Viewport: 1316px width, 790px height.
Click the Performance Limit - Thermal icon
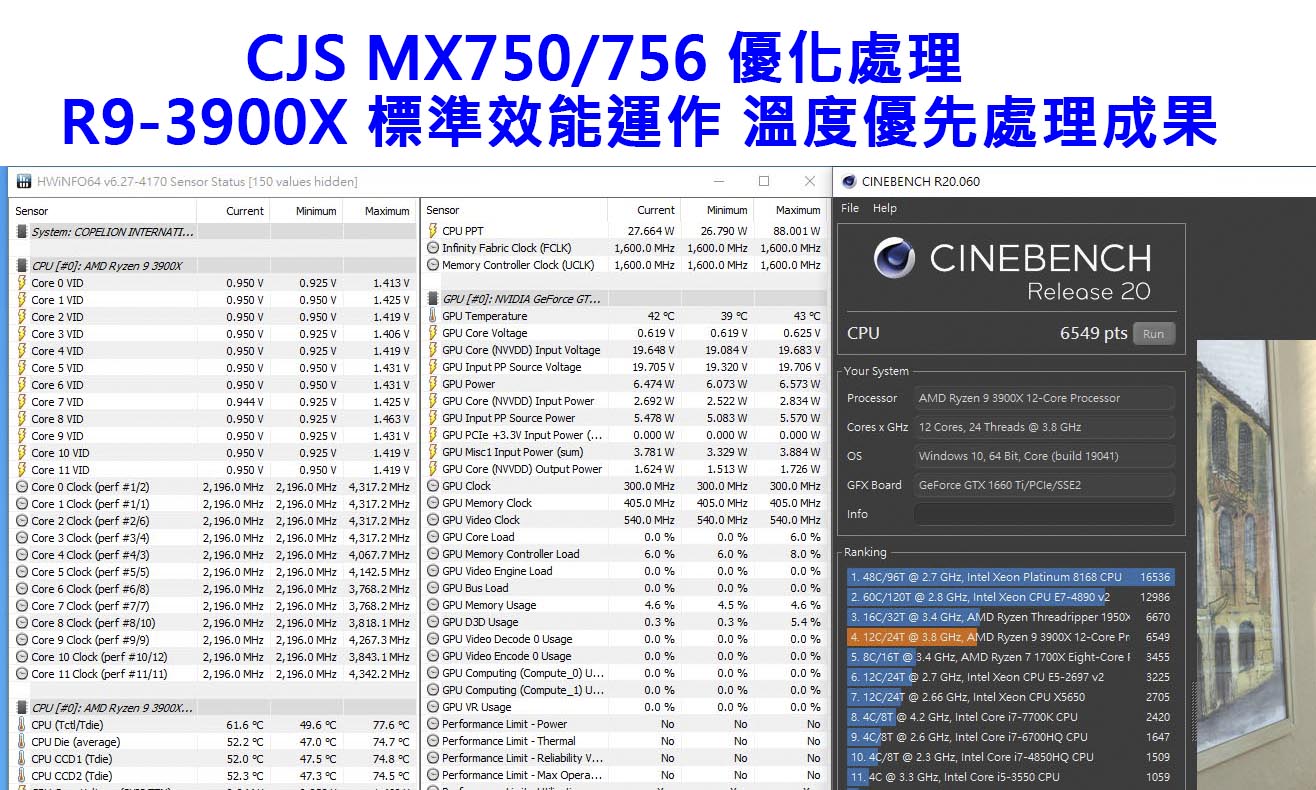(x=433, y=741)
